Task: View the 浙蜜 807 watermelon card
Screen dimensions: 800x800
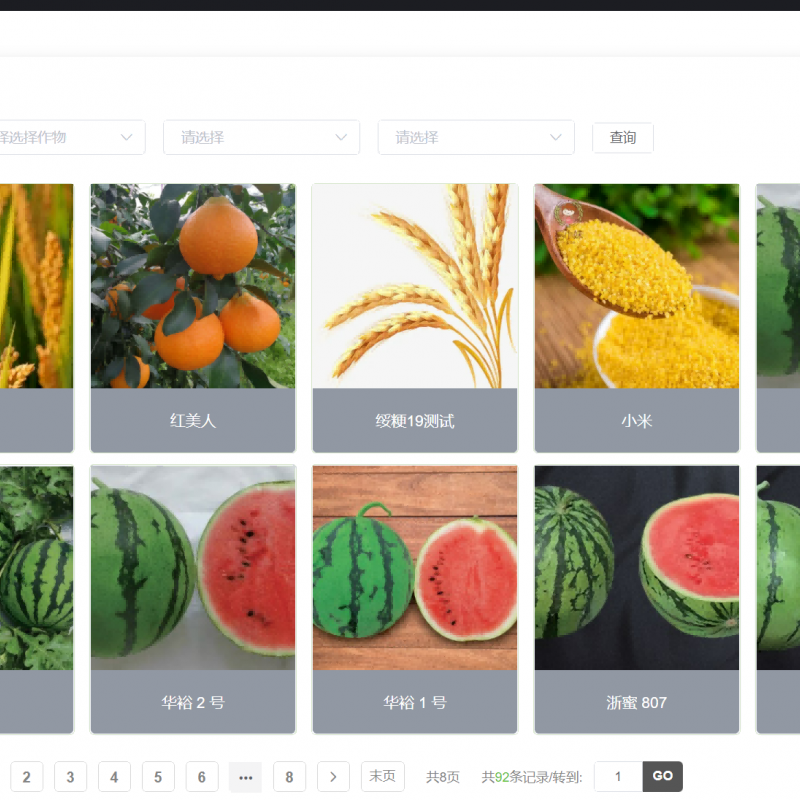Action: pyautogui.click(x=637, y=599)
